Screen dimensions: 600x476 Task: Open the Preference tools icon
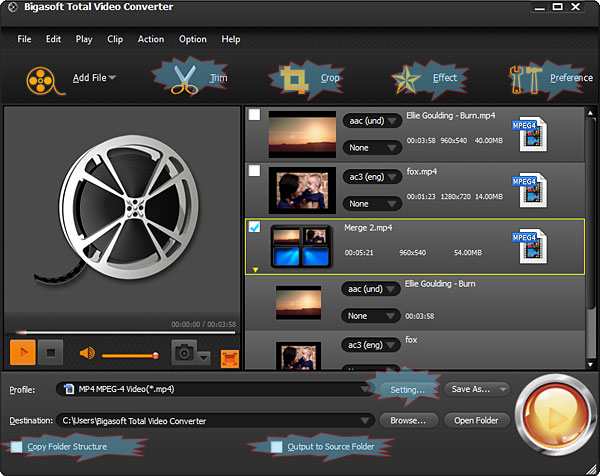[525, 80]
